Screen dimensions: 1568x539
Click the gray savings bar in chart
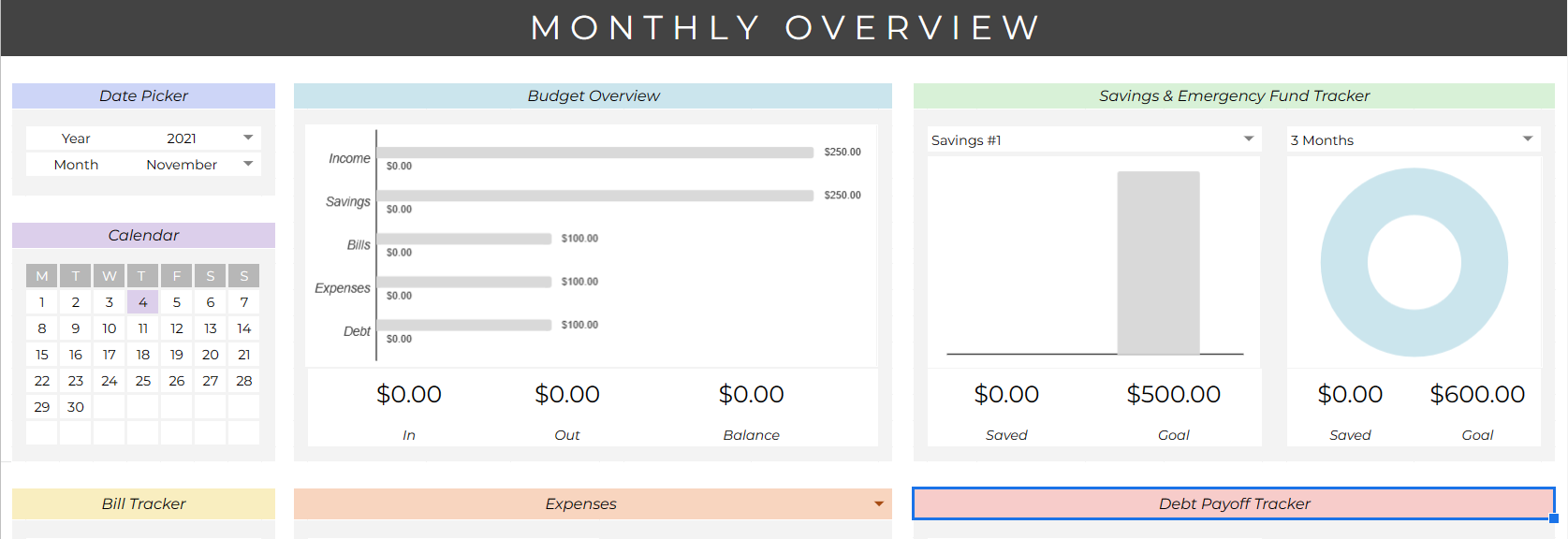(1158, 262)
